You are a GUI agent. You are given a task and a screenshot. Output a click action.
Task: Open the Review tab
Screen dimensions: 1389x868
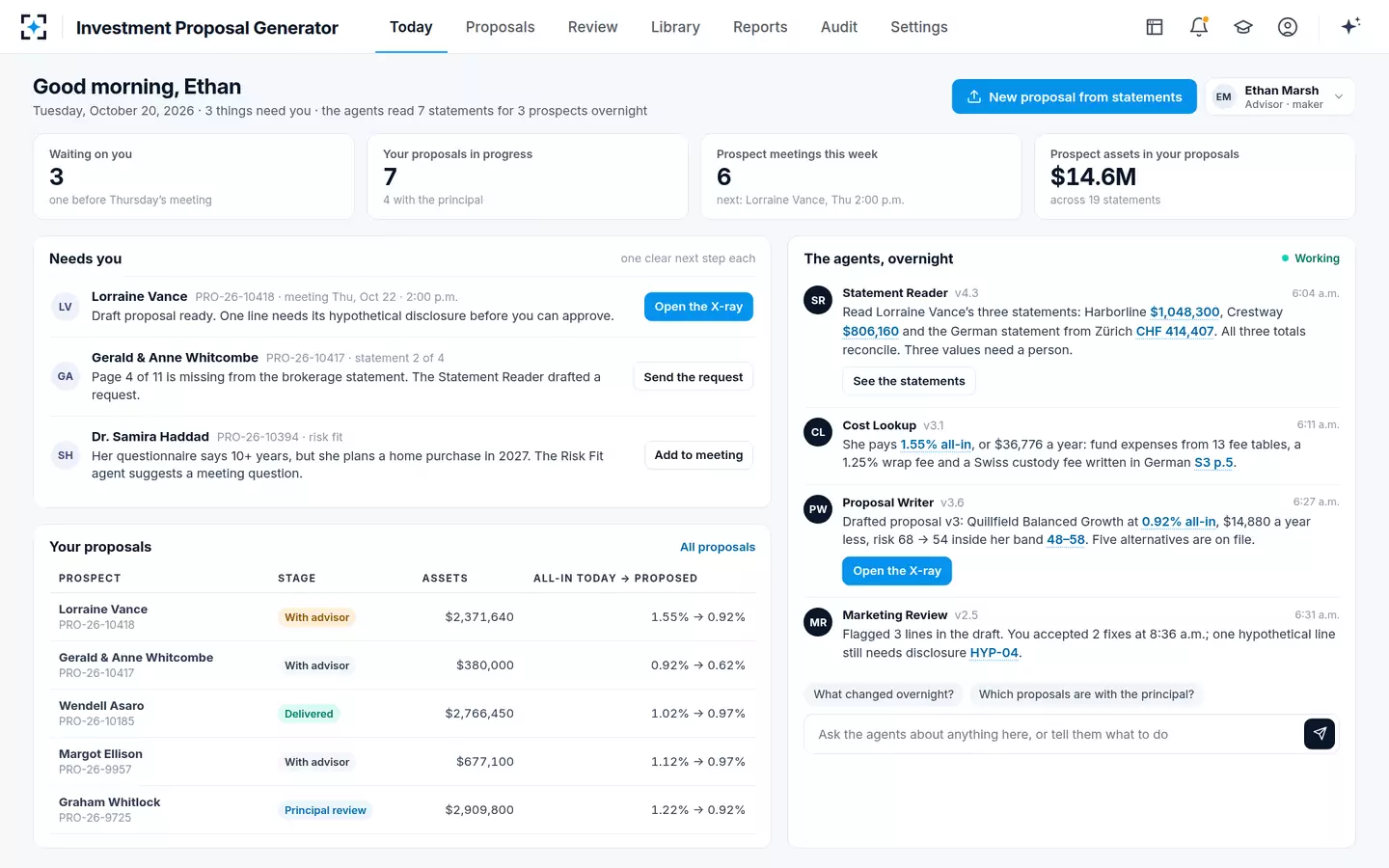pos(592,27)
